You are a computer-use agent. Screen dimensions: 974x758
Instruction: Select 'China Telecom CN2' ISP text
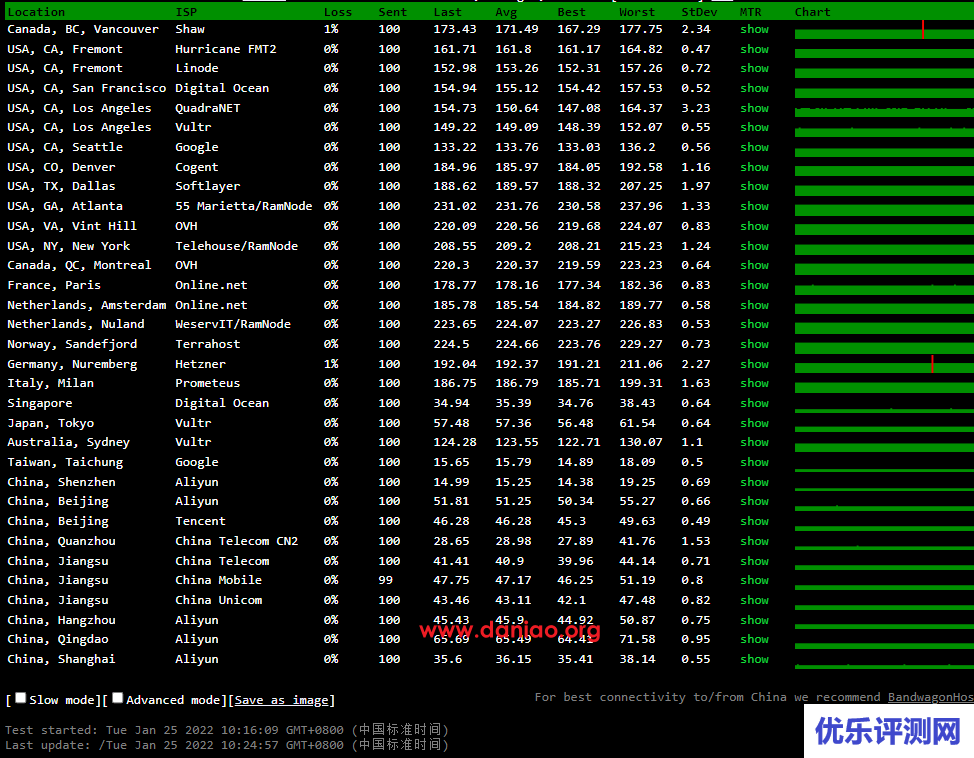click(237, 541)
